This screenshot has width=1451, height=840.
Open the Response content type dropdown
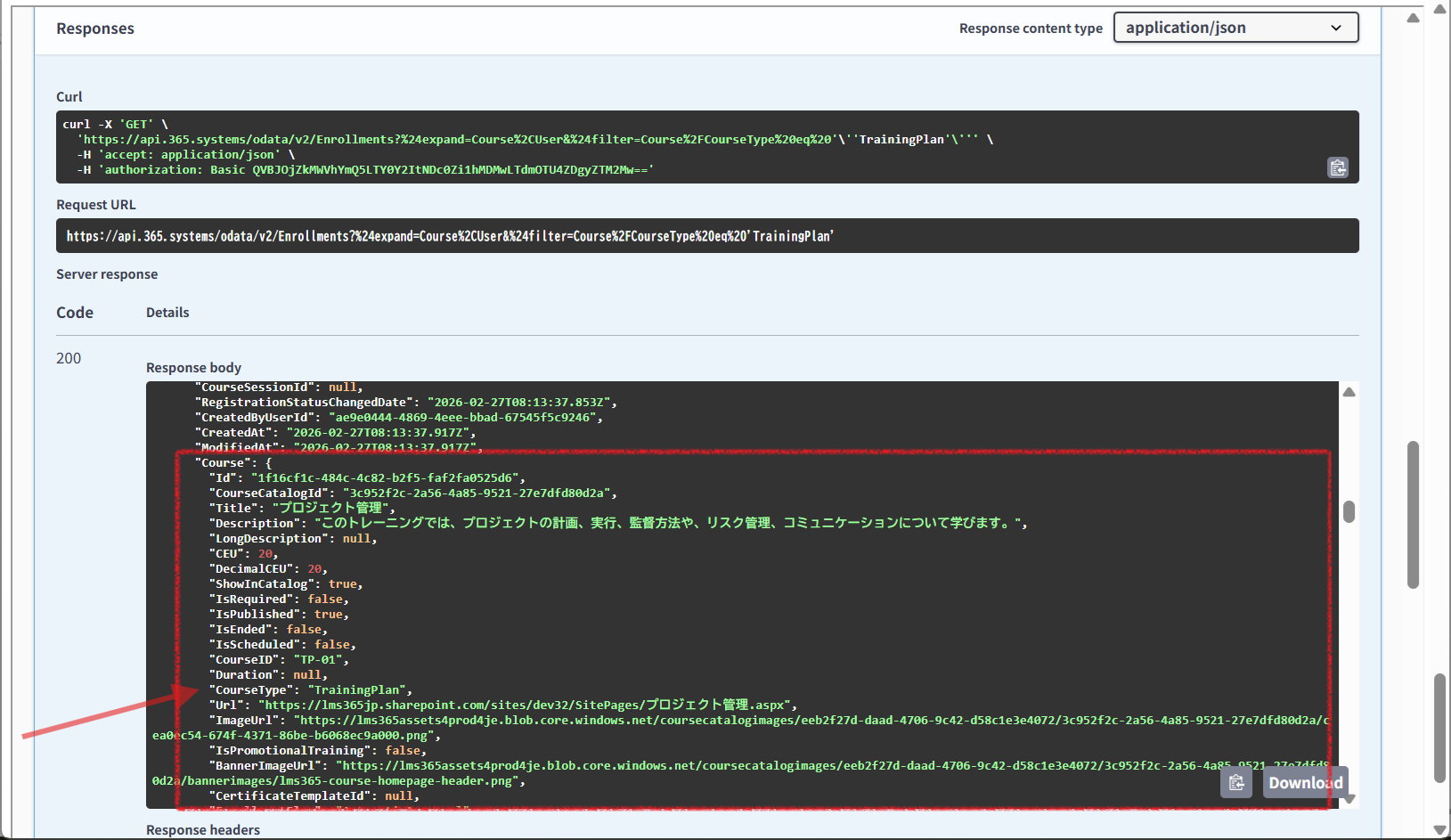pos(1235,28)
